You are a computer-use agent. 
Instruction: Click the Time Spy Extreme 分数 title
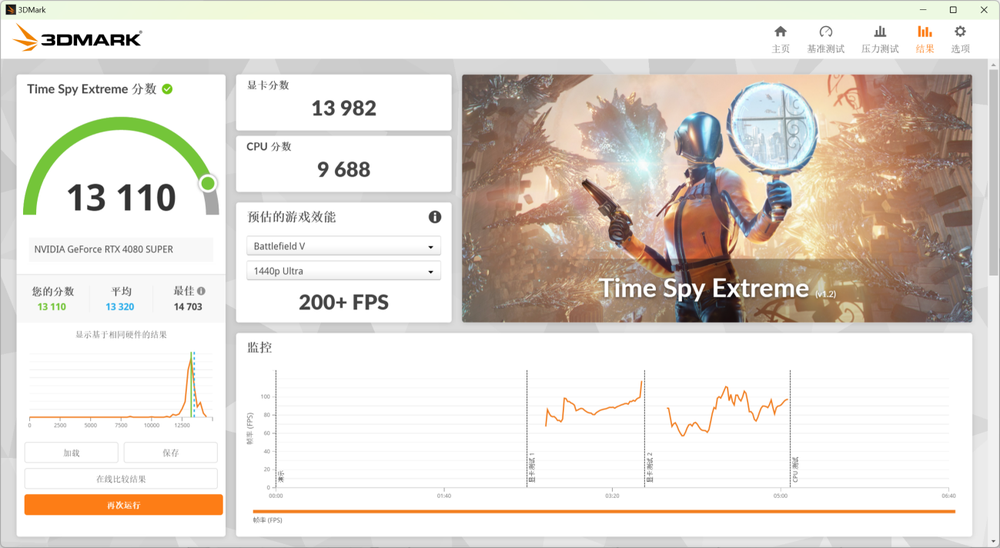(x=92, y=89)
